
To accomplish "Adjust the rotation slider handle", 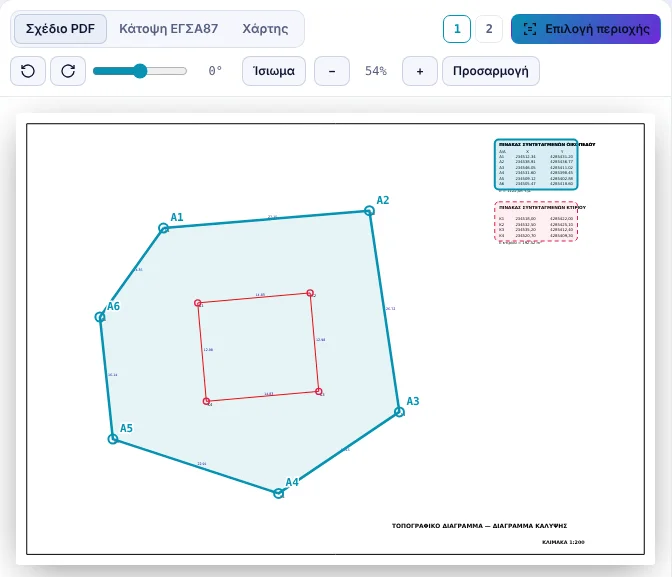I will click(140, 71).
